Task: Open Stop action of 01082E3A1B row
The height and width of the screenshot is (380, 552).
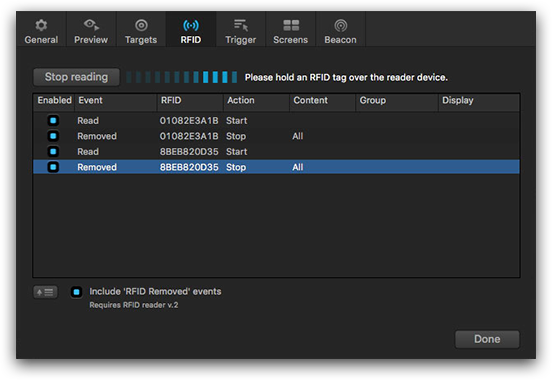Action: tap(236, 136)
